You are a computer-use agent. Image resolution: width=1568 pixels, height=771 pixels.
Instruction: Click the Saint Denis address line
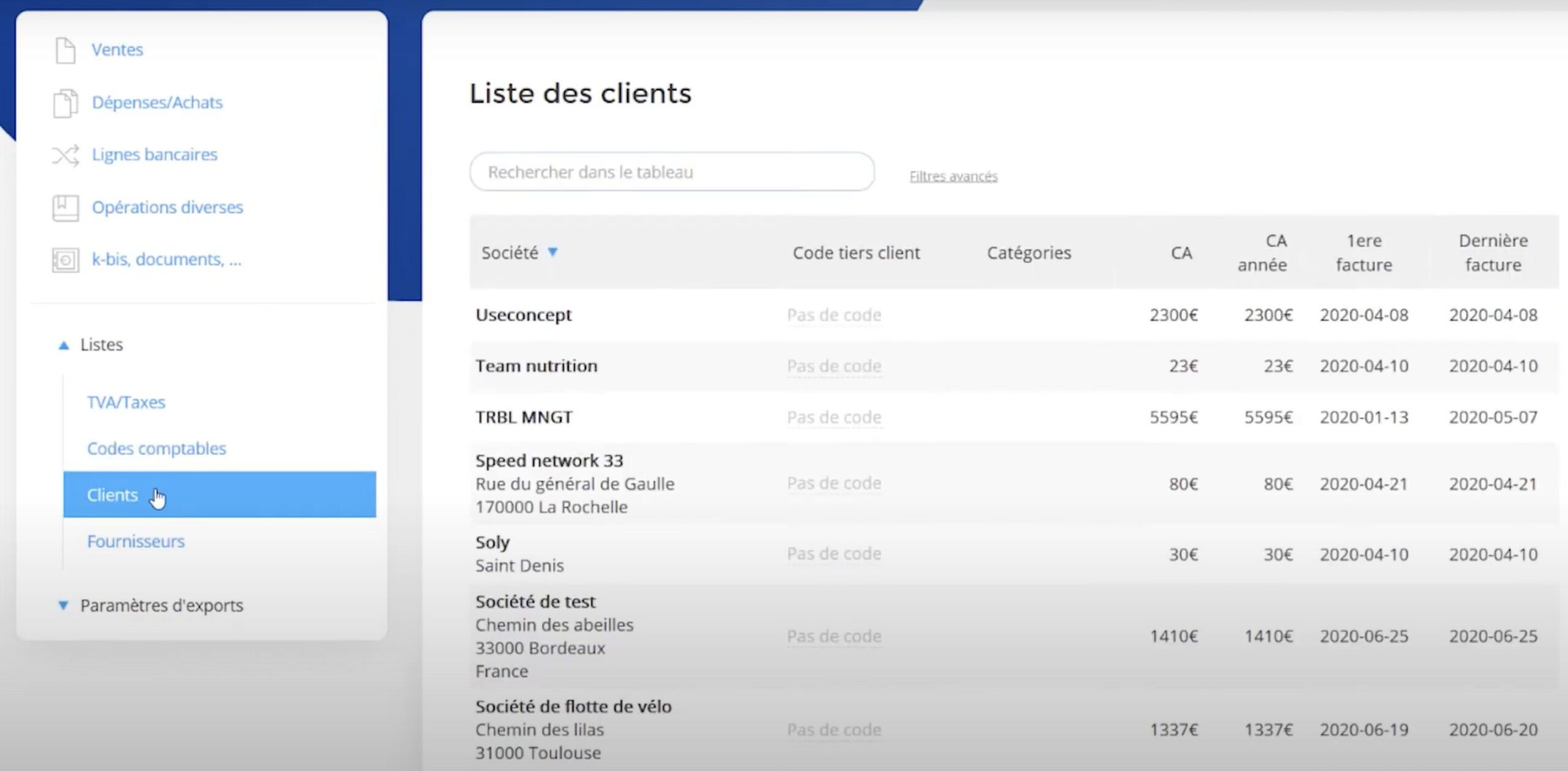pyautogui.click(x=519, y=566)
